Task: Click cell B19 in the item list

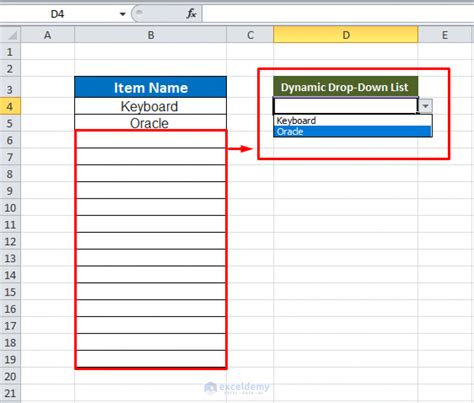Action: (151, 359)
